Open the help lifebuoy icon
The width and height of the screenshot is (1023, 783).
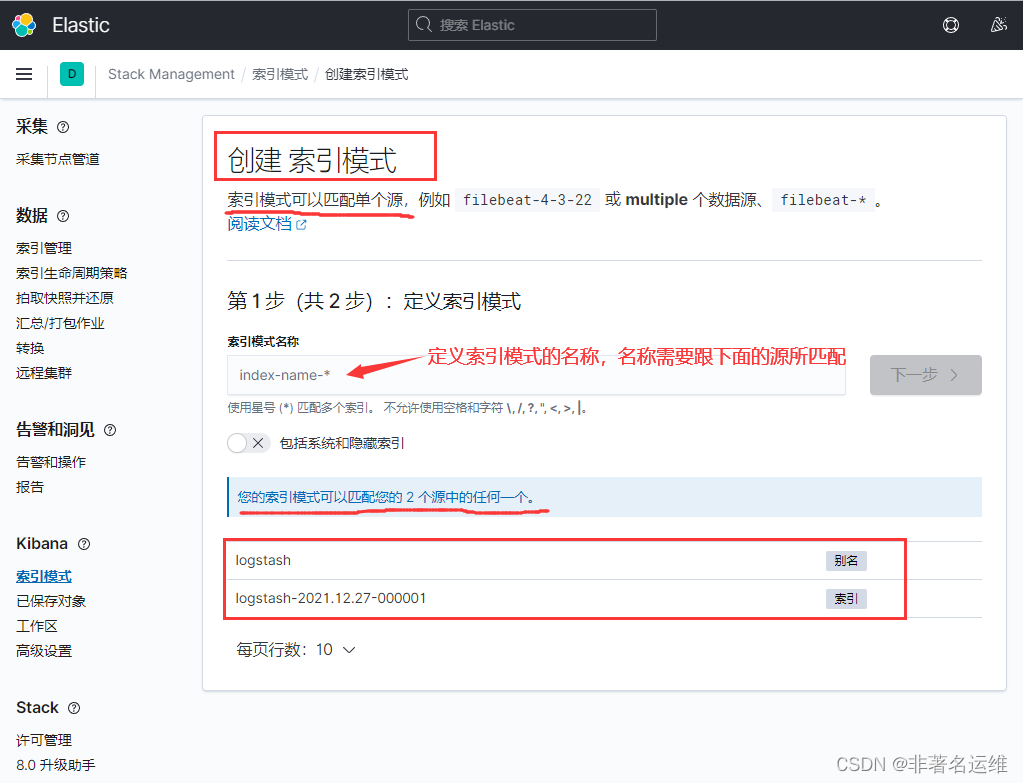coord(951,25)
